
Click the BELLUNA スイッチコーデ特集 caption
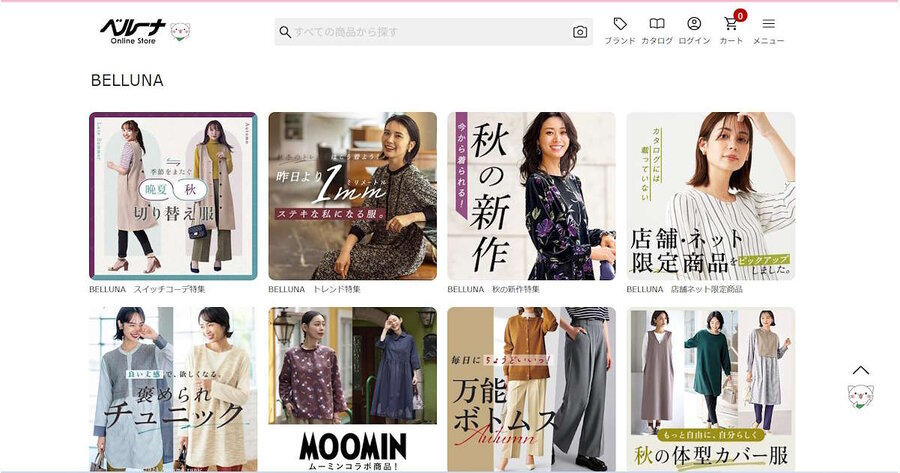tap(147, 289)
